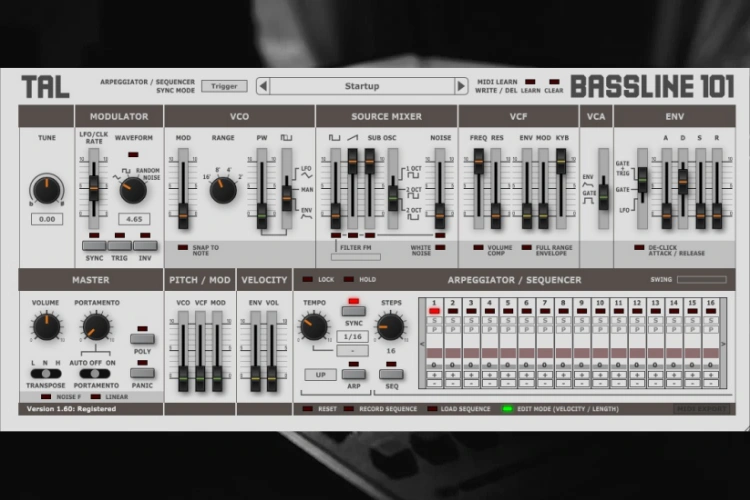Toggle the step 1 LED in the sequencer

click(x=434, y=311)
